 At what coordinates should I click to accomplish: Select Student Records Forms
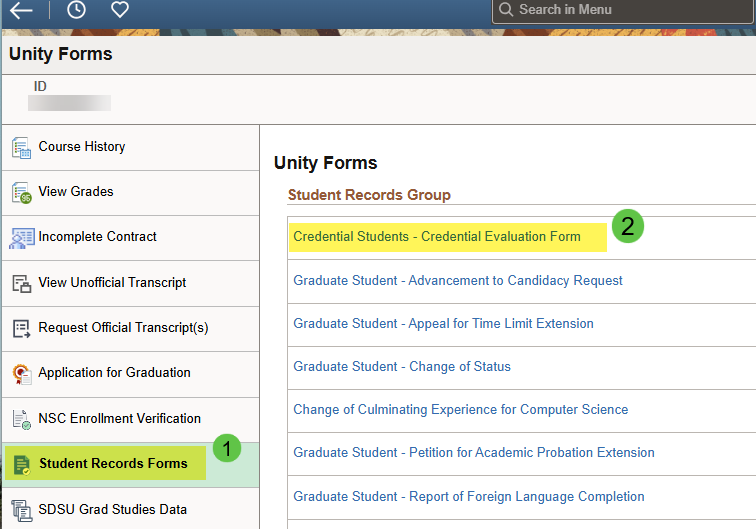pyautogui.click(x=130, y=465)
